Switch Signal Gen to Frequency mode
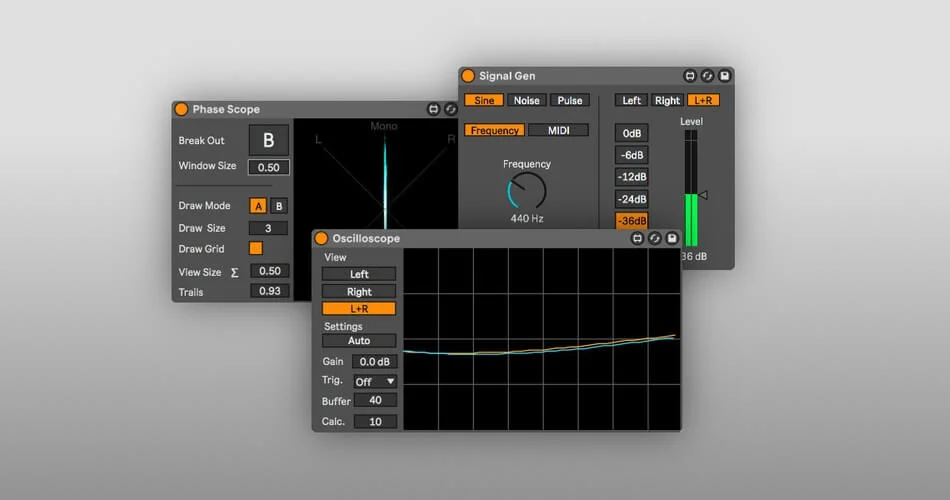Image resolution: width=950 pixels, height=500 pixels. (x=494, y=130)
